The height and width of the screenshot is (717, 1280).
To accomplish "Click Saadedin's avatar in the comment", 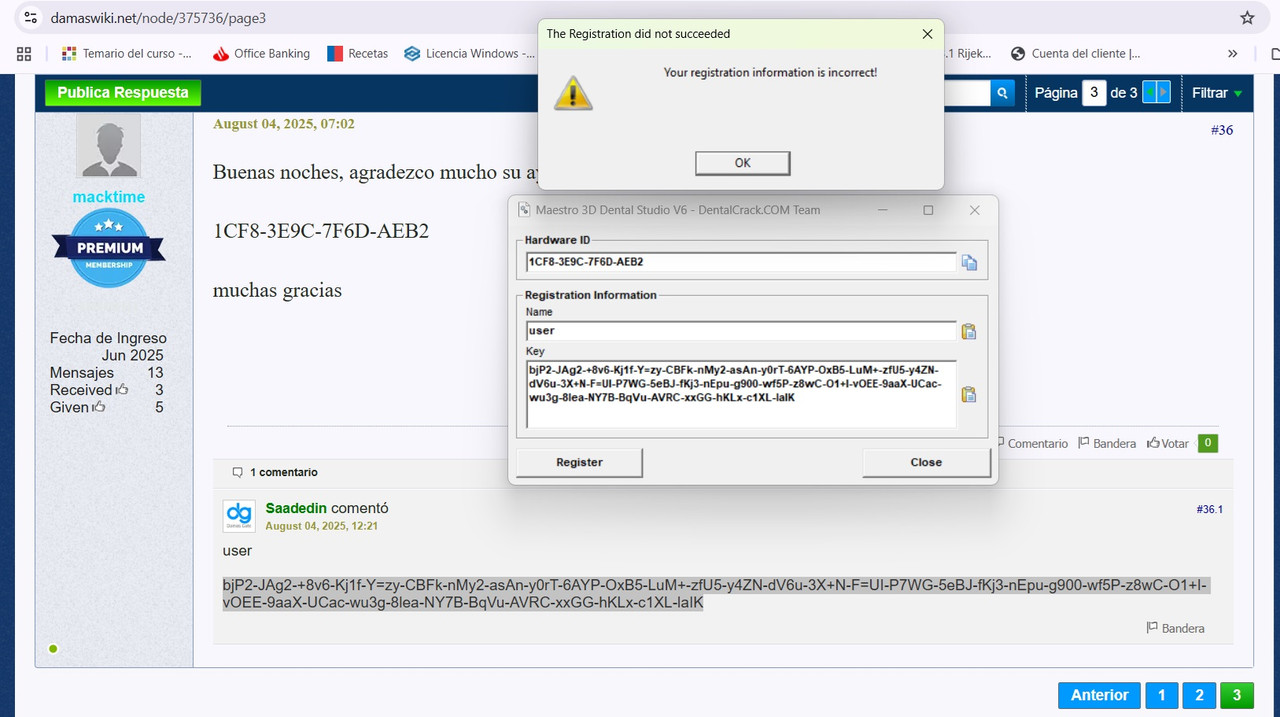I will pyautogui.click(x=239, y=516).
